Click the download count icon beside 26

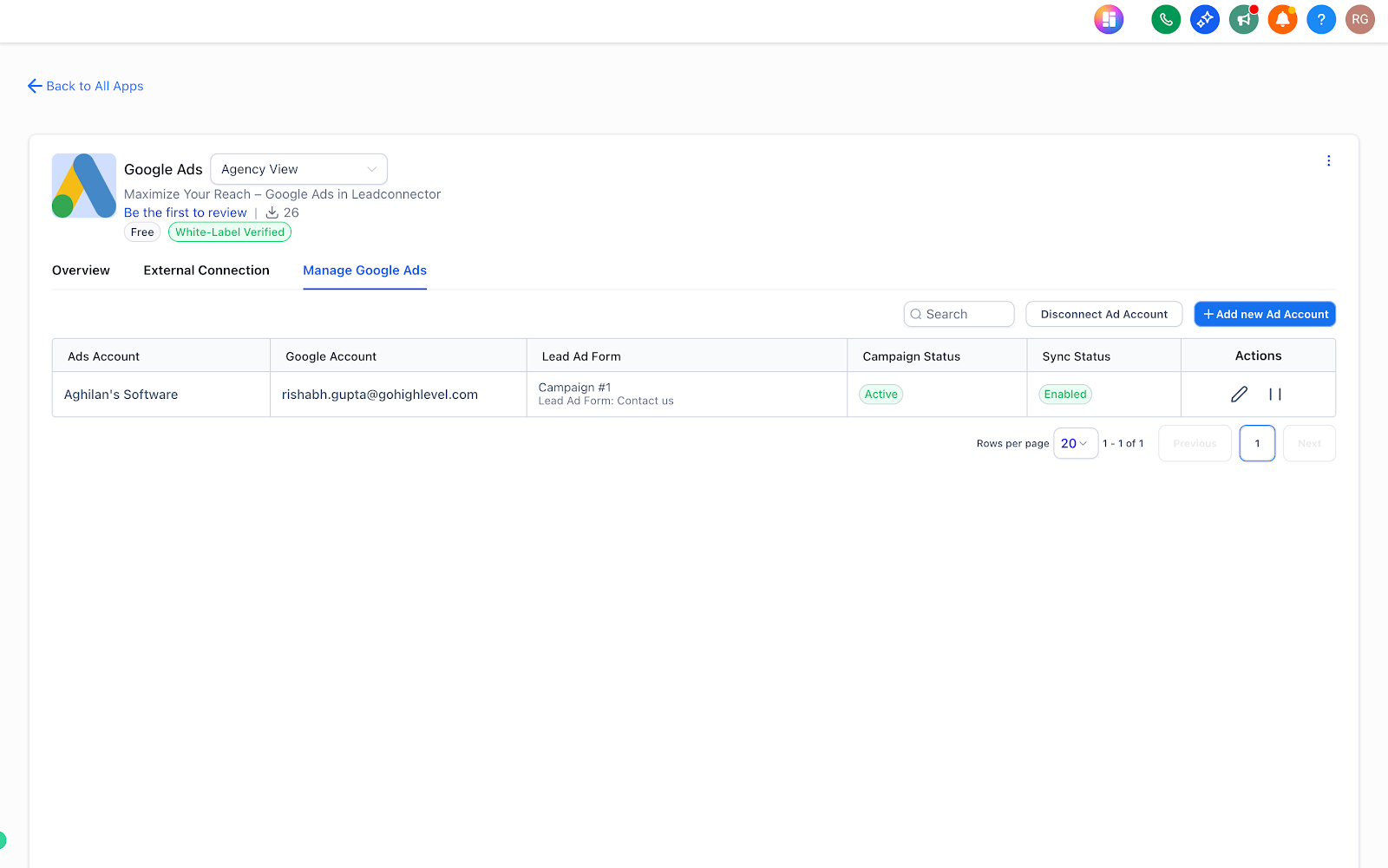coord(272,212)
